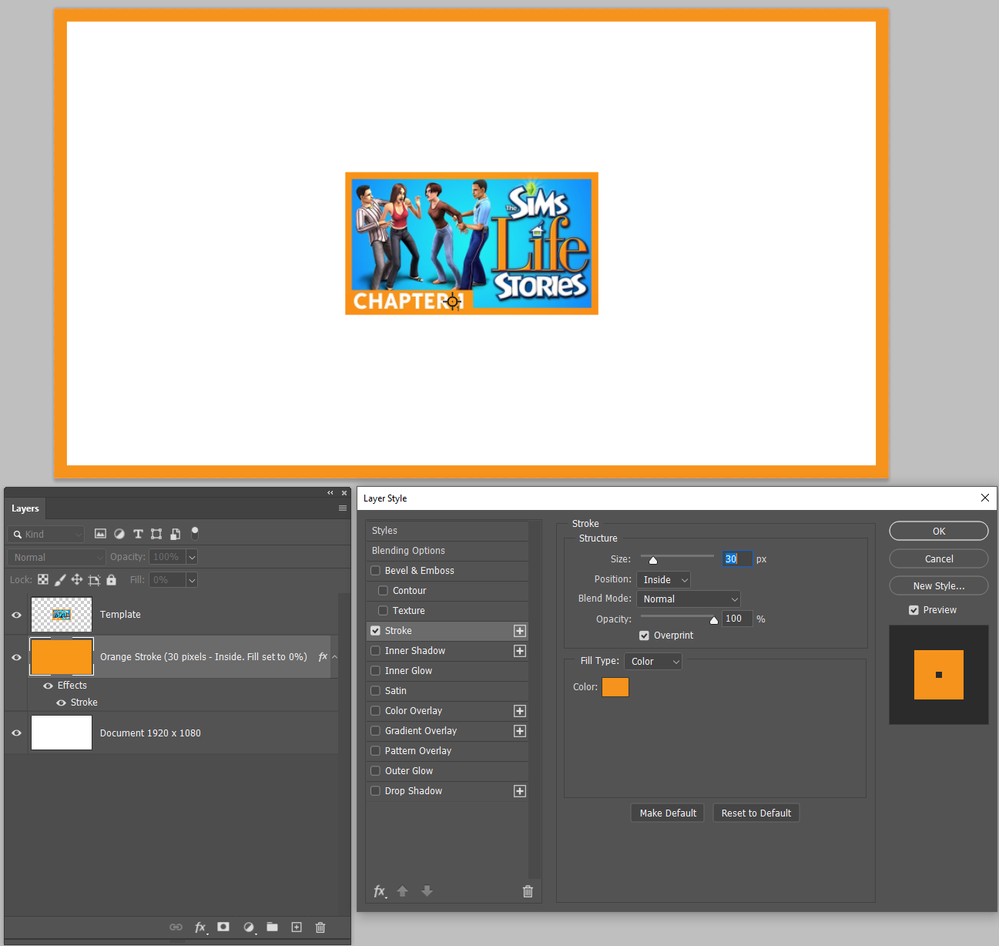Open the Fill Type dropdown
This screenshot has height=946, width=999.
653,661
